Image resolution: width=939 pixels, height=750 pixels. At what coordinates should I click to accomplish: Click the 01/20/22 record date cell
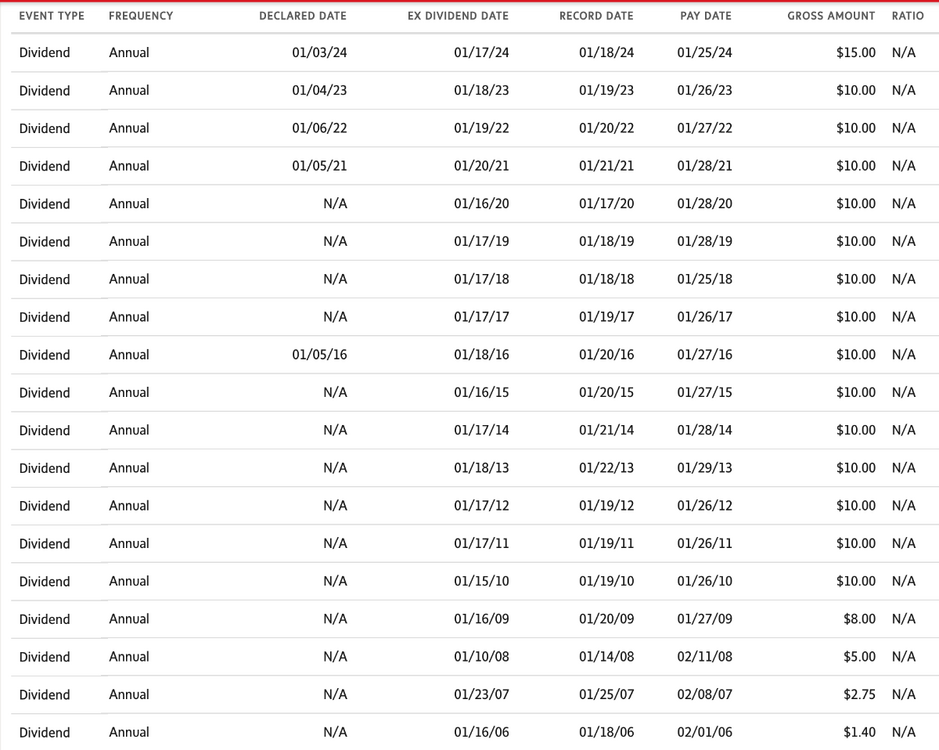click(606, 128)
